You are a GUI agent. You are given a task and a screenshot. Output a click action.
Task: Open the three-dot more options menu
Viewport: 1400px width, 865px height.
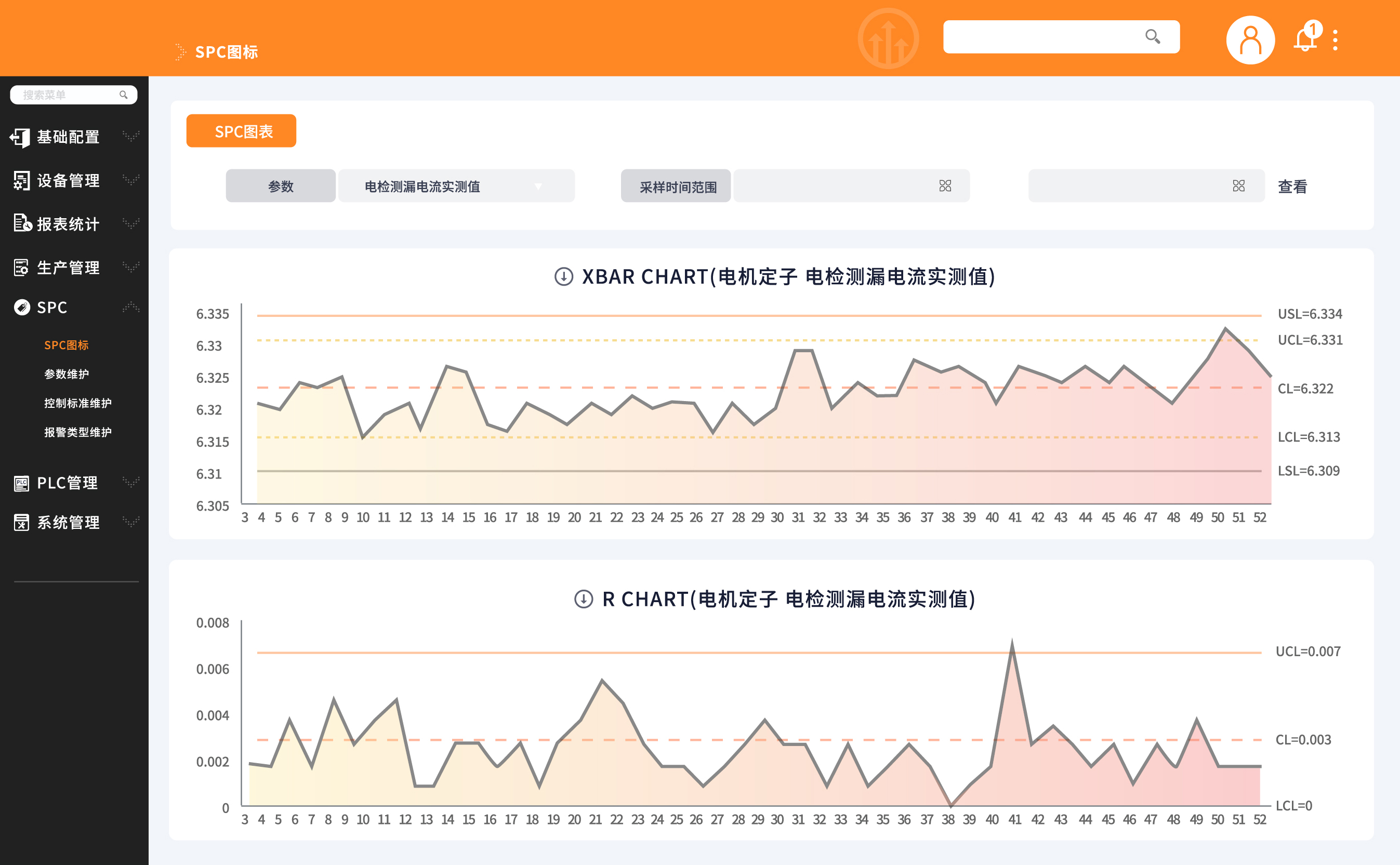tap(1336, 40)
